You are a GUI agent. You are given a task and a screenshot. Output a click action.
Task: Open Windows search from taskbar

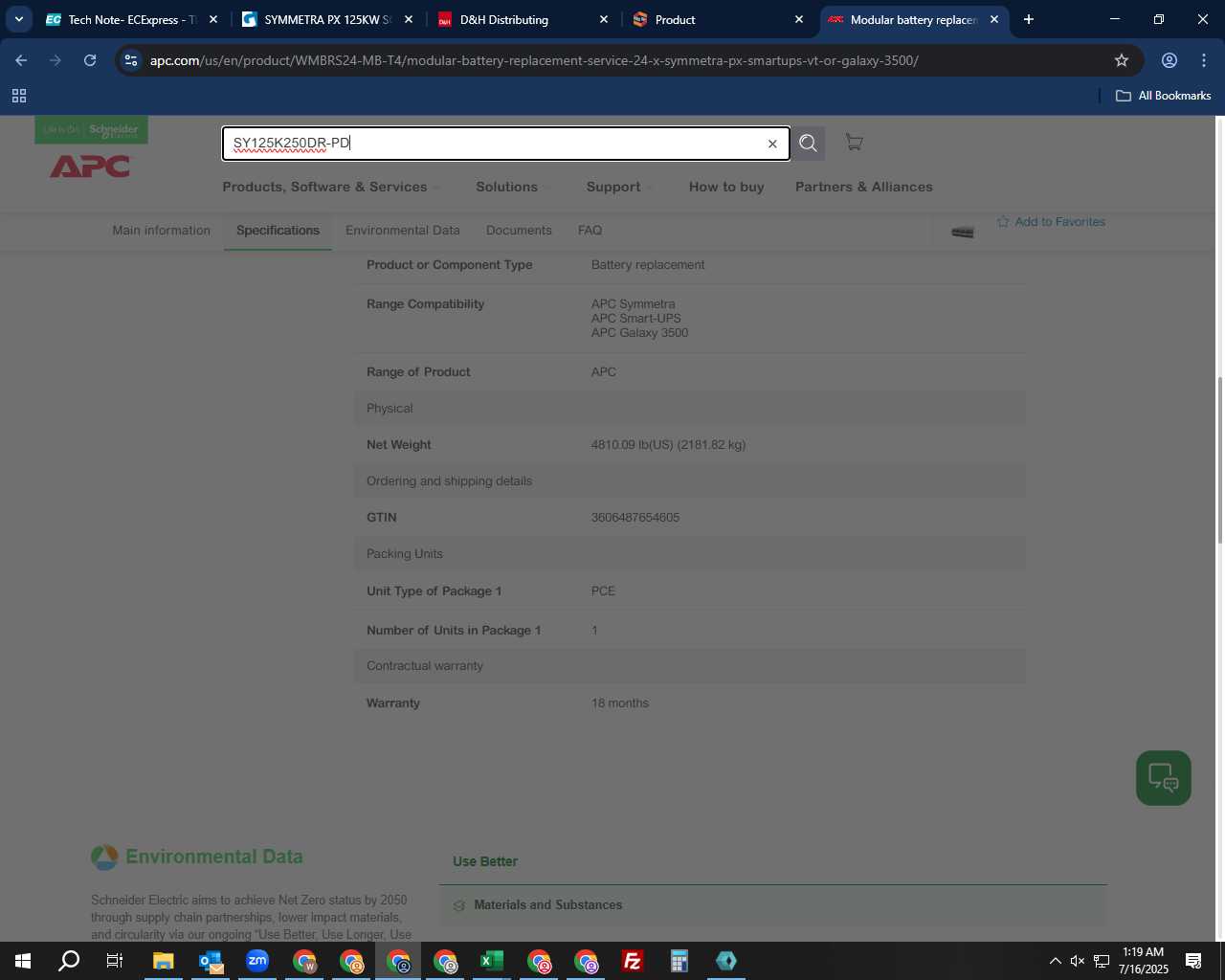tap(69, 961)
